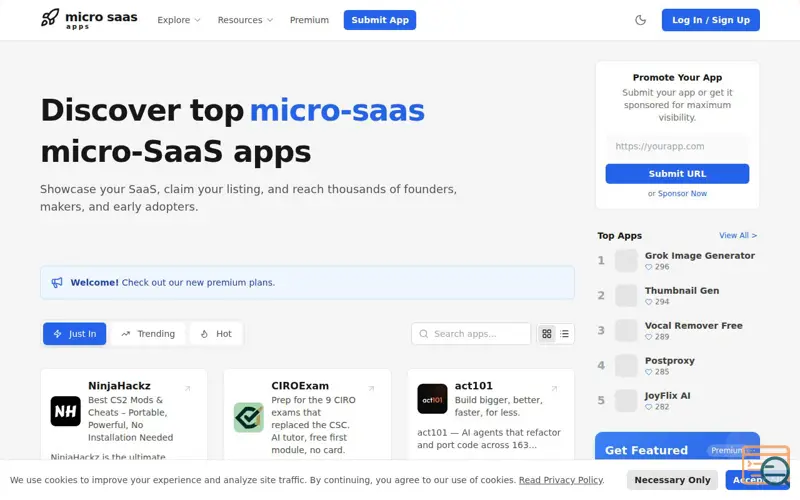
Task: Click the heart icon showing 296 likes
Action: tap(648, 267)
